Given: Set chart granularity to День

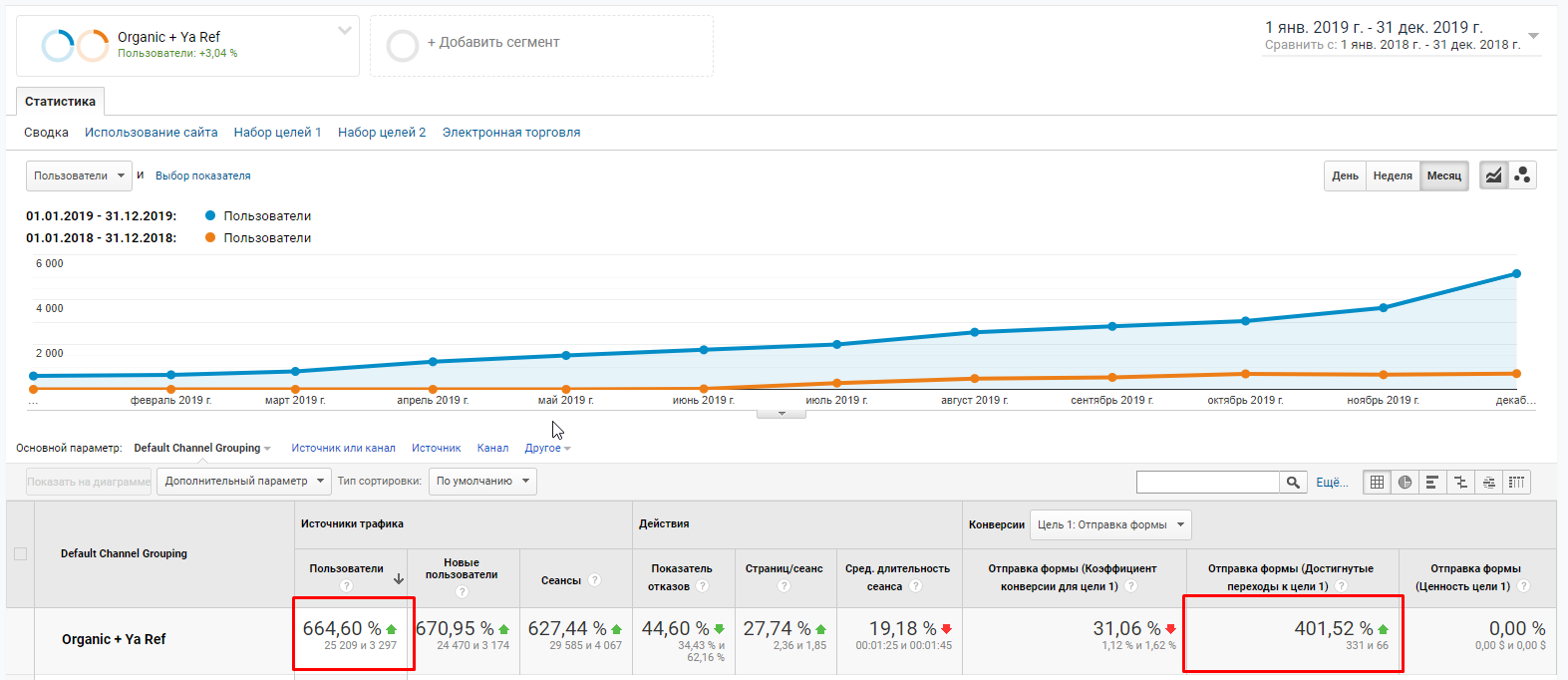Looking at the screenshot, I should tap(1345, 175).
